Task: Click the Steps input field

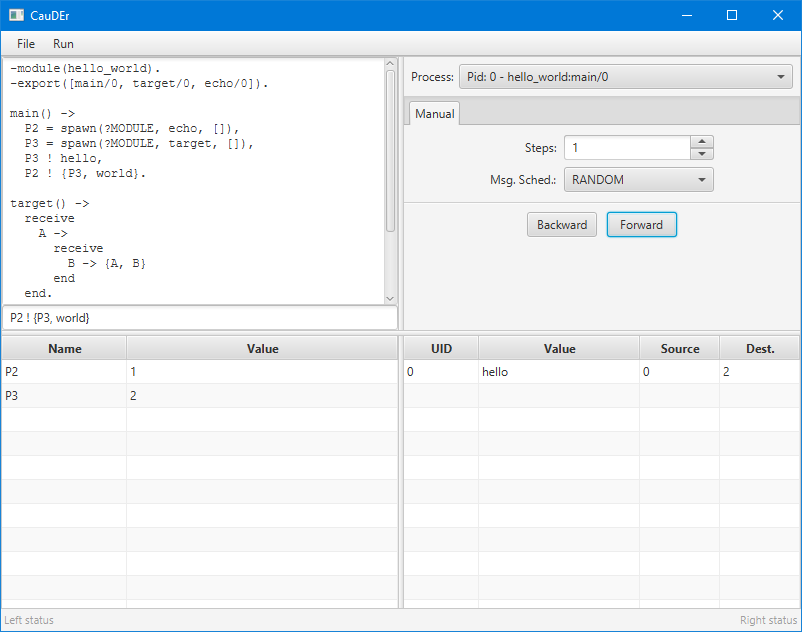Action: pyautogui.click(x=628, y=148)
